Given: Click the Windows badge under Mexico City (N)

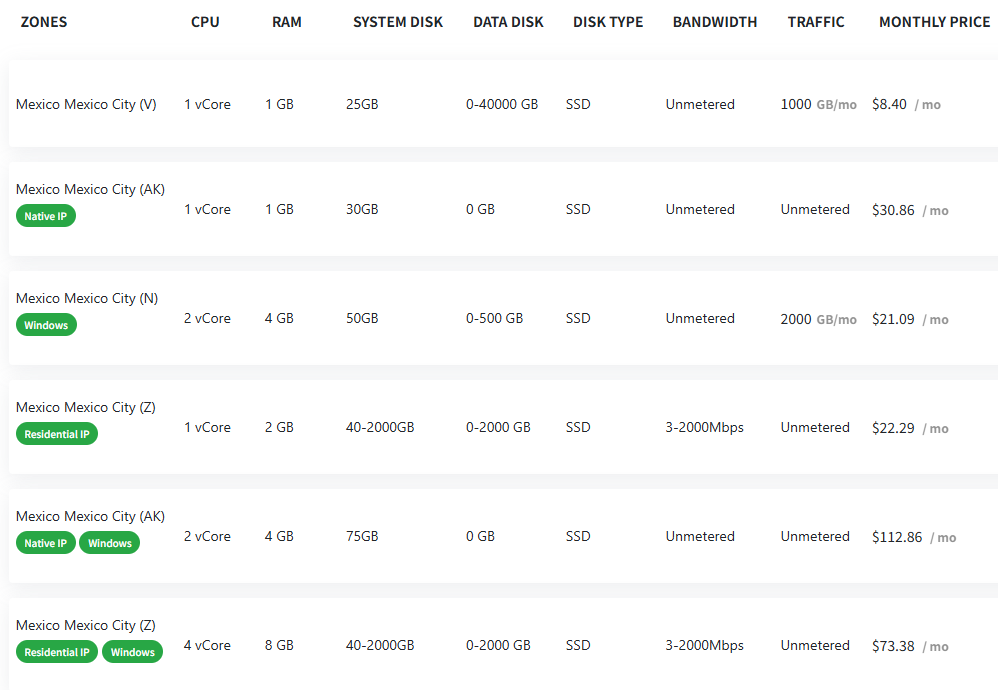Looking at the screenshot, I should click(46, 325).
